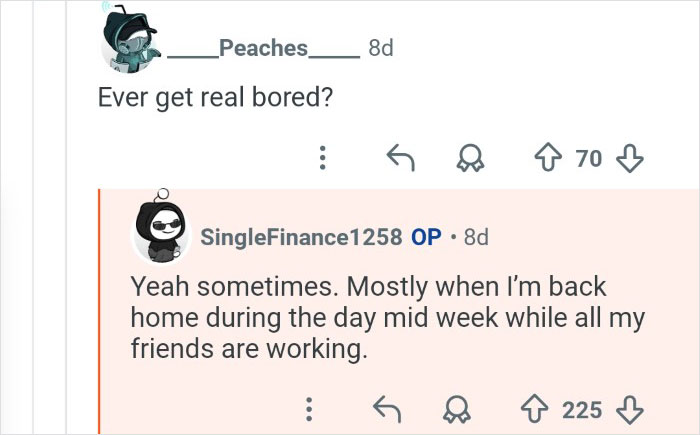Downvote the "Ever get real bored?" comment

pyautogui.click(x=629, y=157)
